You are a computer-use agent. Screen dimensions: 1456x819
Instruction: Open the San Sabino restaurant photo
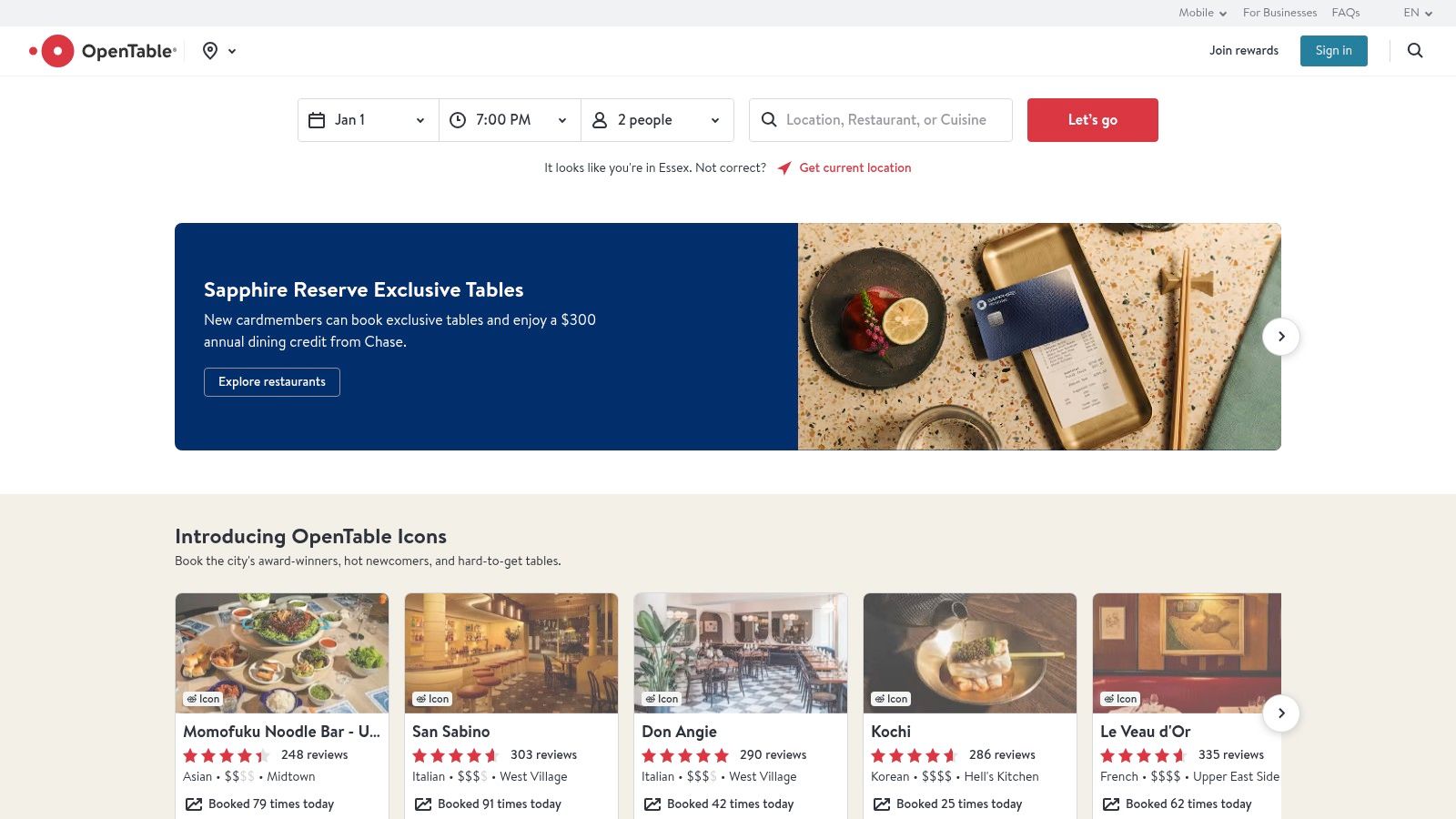(511, 653)
